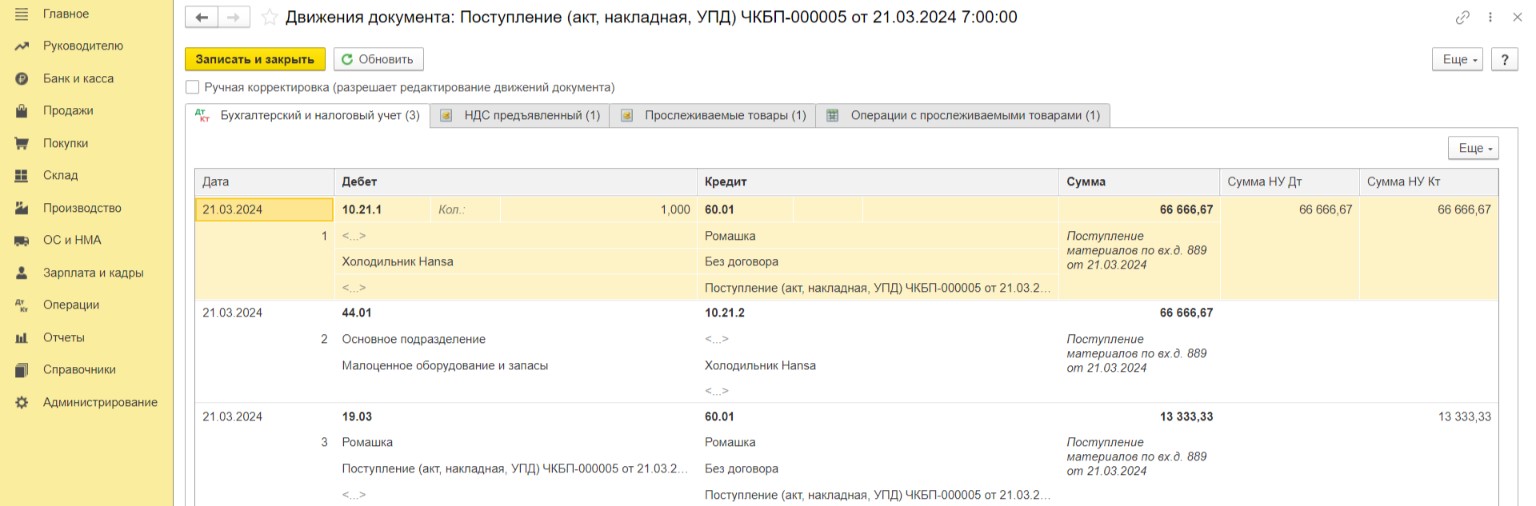Copy link via chain icon

(1463, 18)
